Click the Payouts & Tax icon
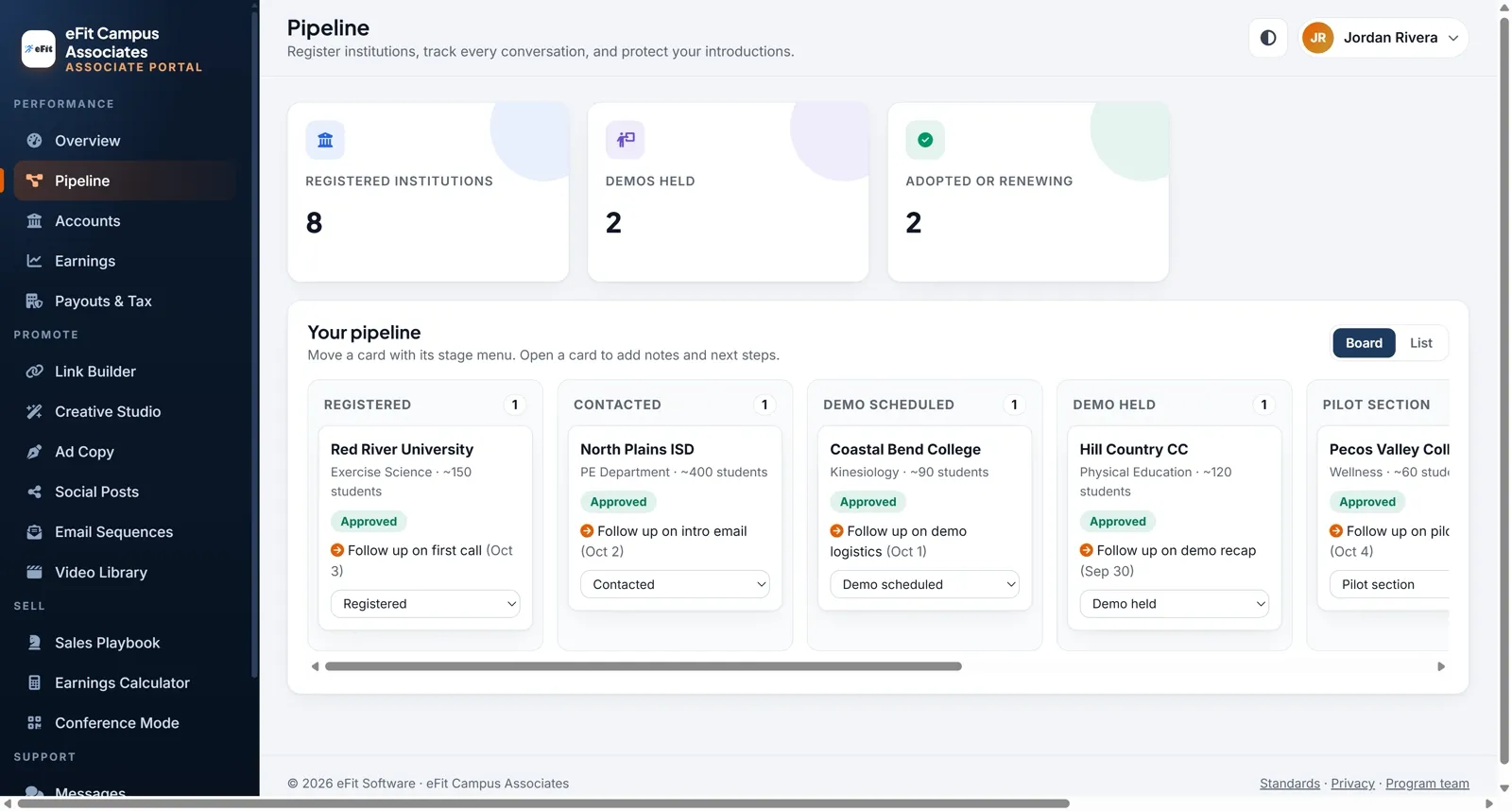 coord(35,302)
